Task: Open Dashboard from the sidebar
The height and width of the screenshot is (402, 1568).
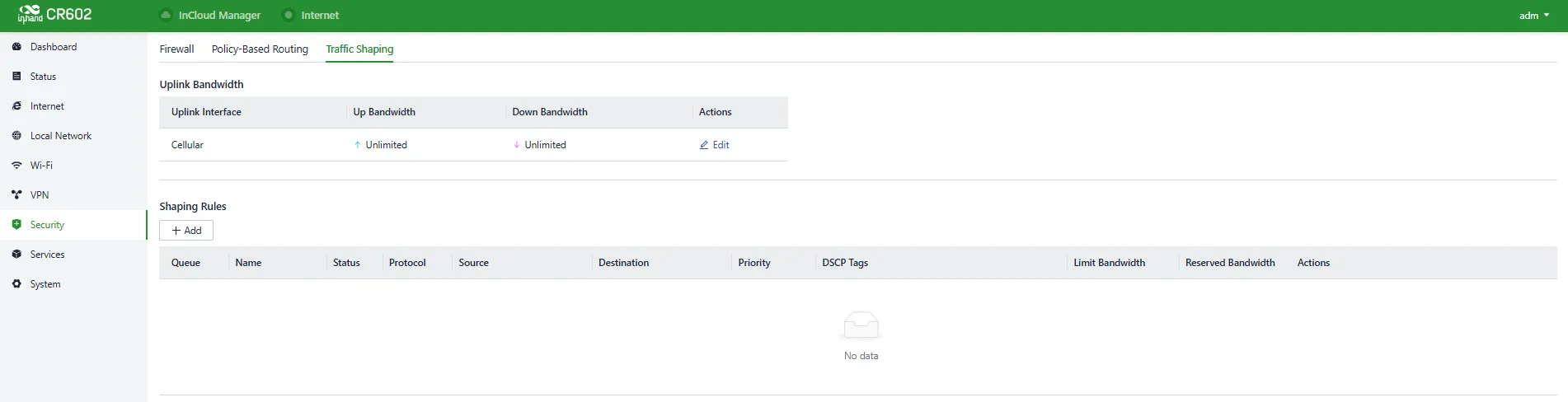Action: (x=73, y=47)
